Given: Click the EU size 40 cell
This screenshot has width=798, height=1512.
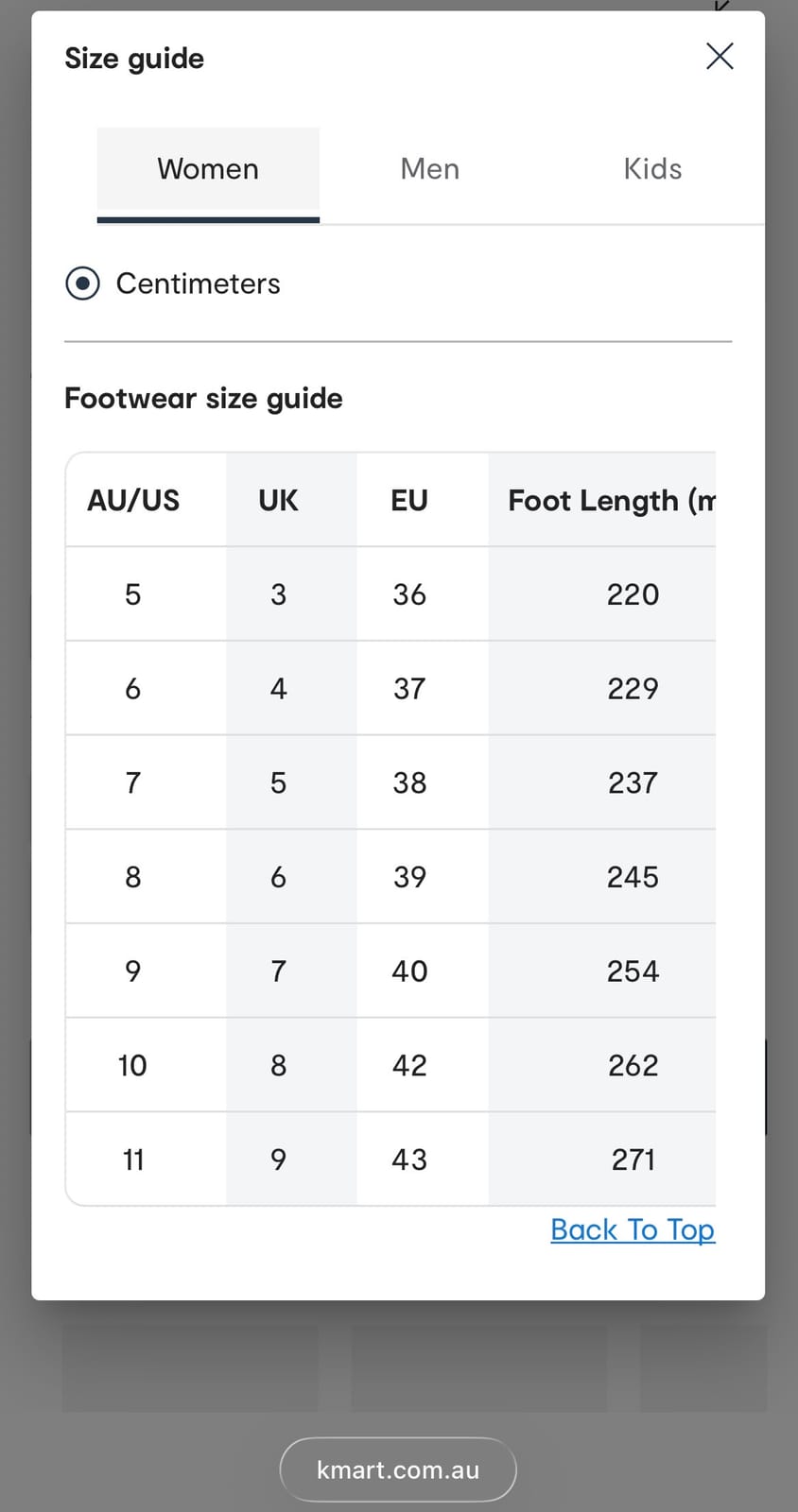Looking at the screenshot, I should (409, 971).
